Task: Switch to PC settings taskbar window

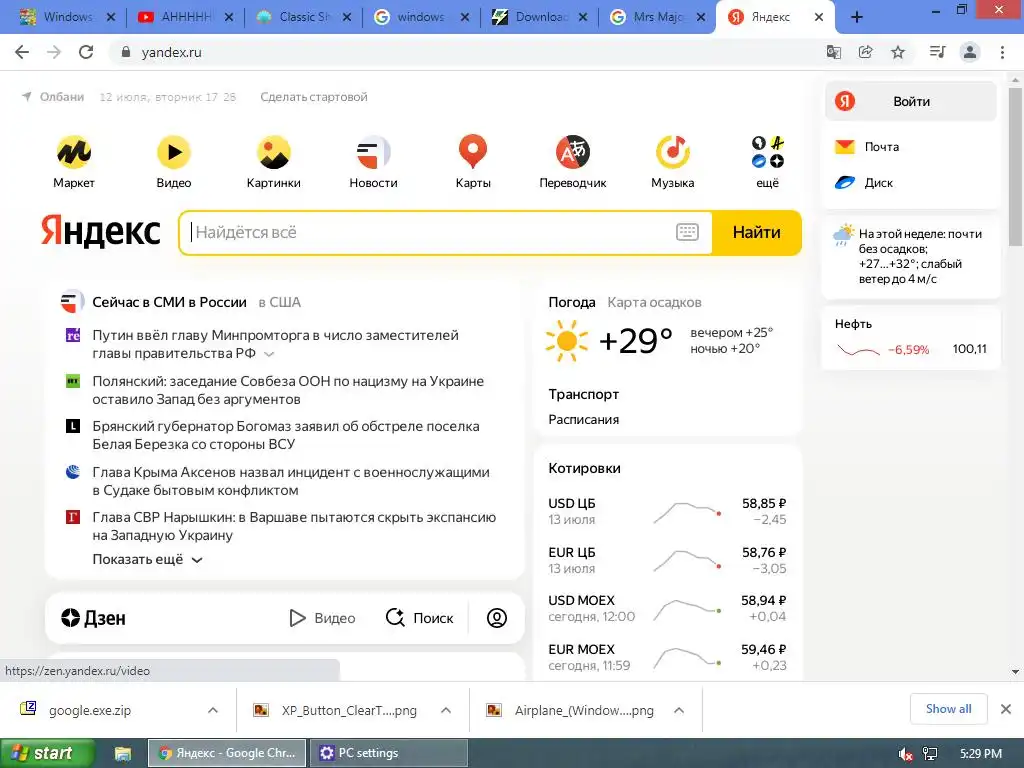Action: click(389, 753)
